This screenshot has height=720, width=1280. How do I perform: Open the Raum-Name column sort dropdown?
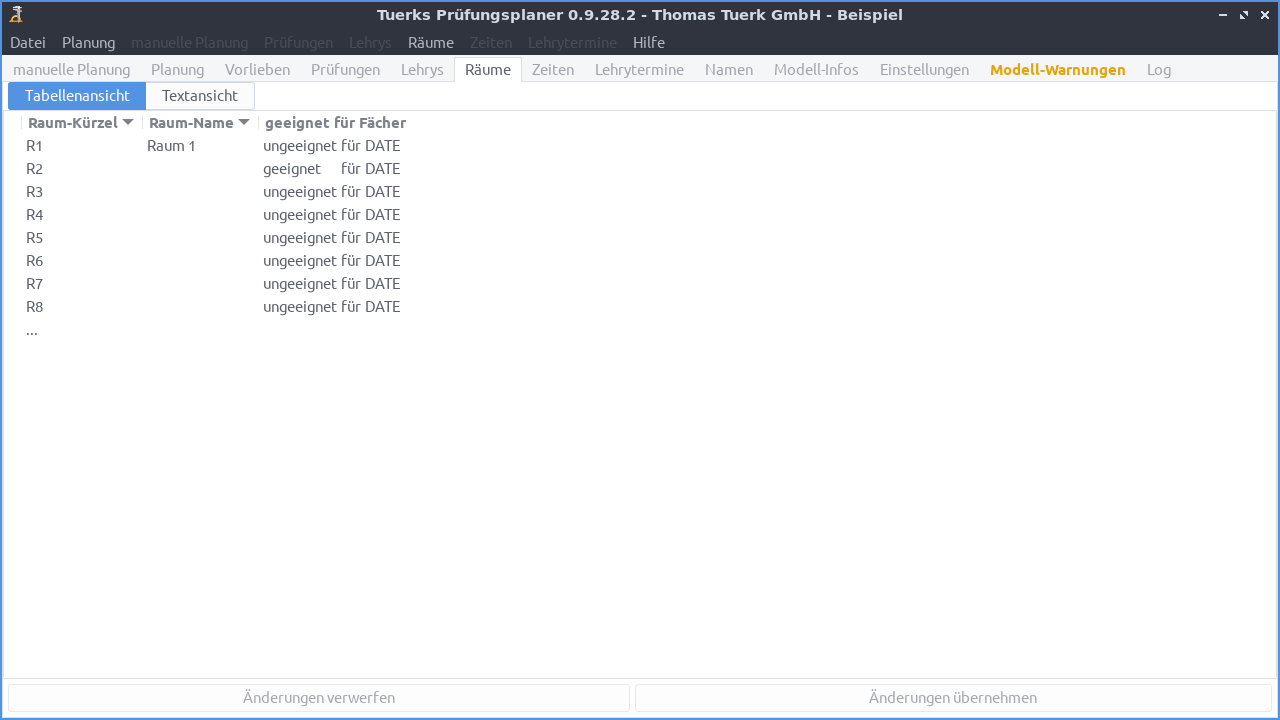245,122
